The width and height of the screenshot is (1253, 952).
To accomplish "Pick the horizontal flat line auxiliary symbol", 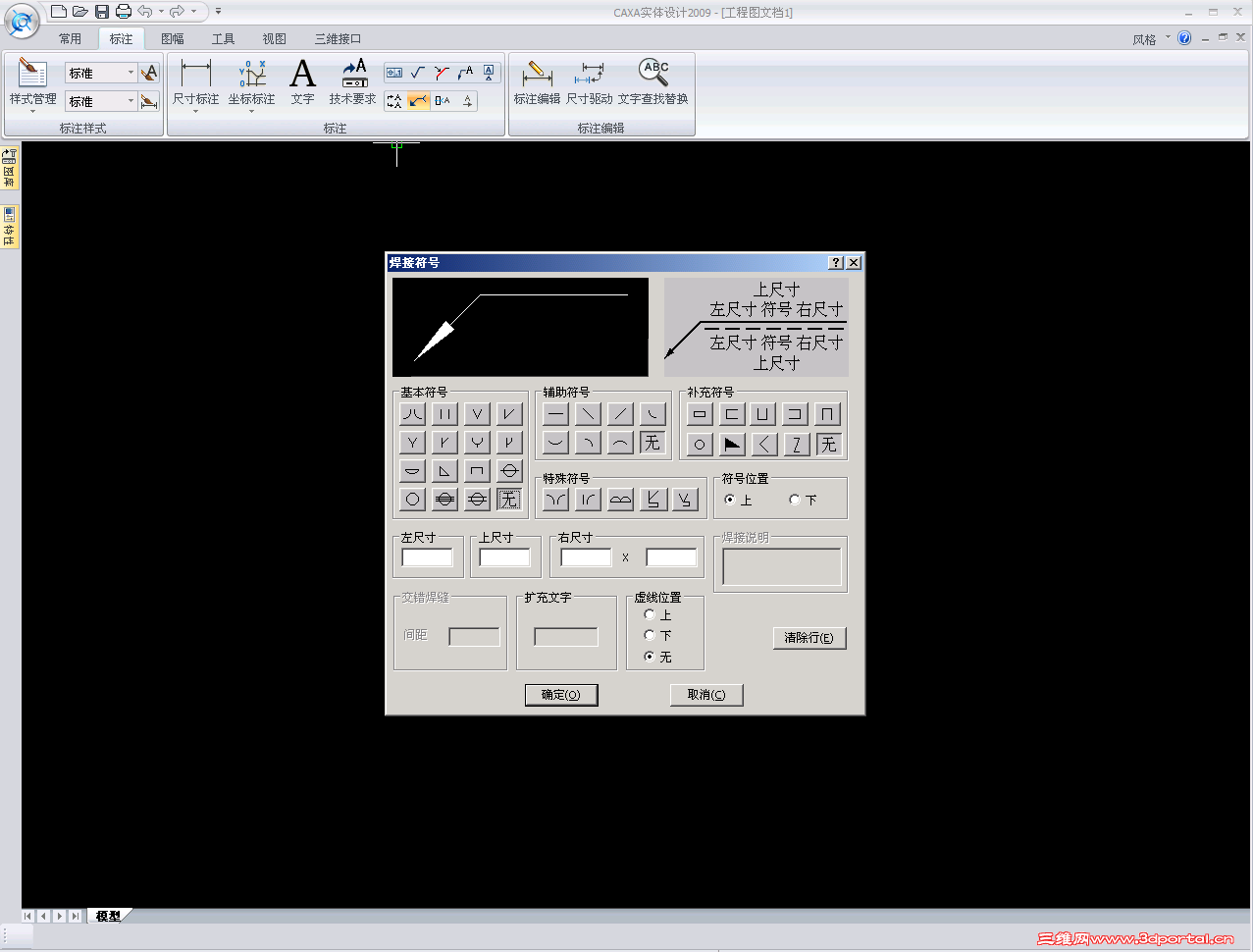I will (555, 414).
